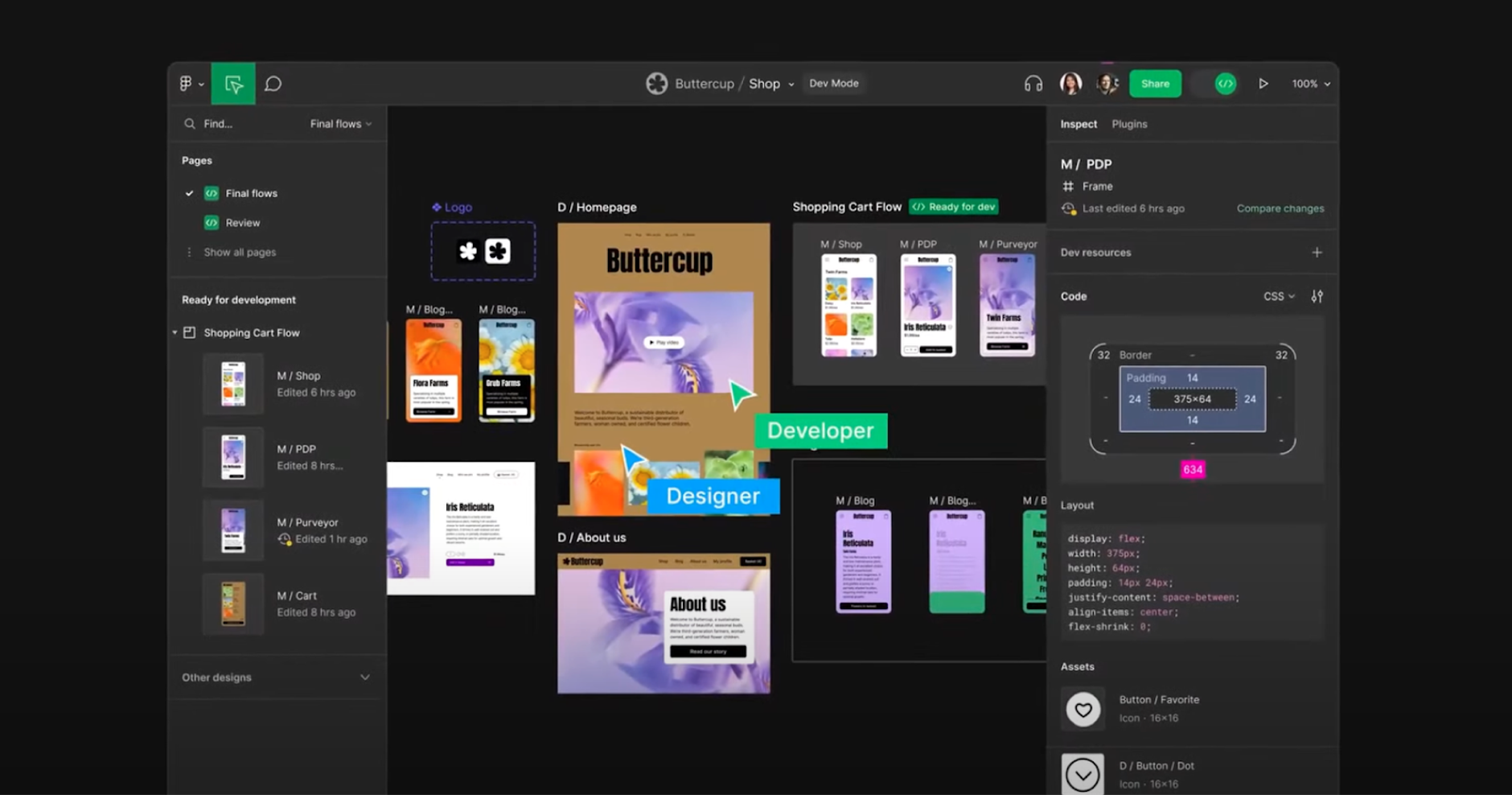This screenshot has width=1512, height=795.
Task: Click the 375×64 size box
Action: click(x=1192, y=399)
